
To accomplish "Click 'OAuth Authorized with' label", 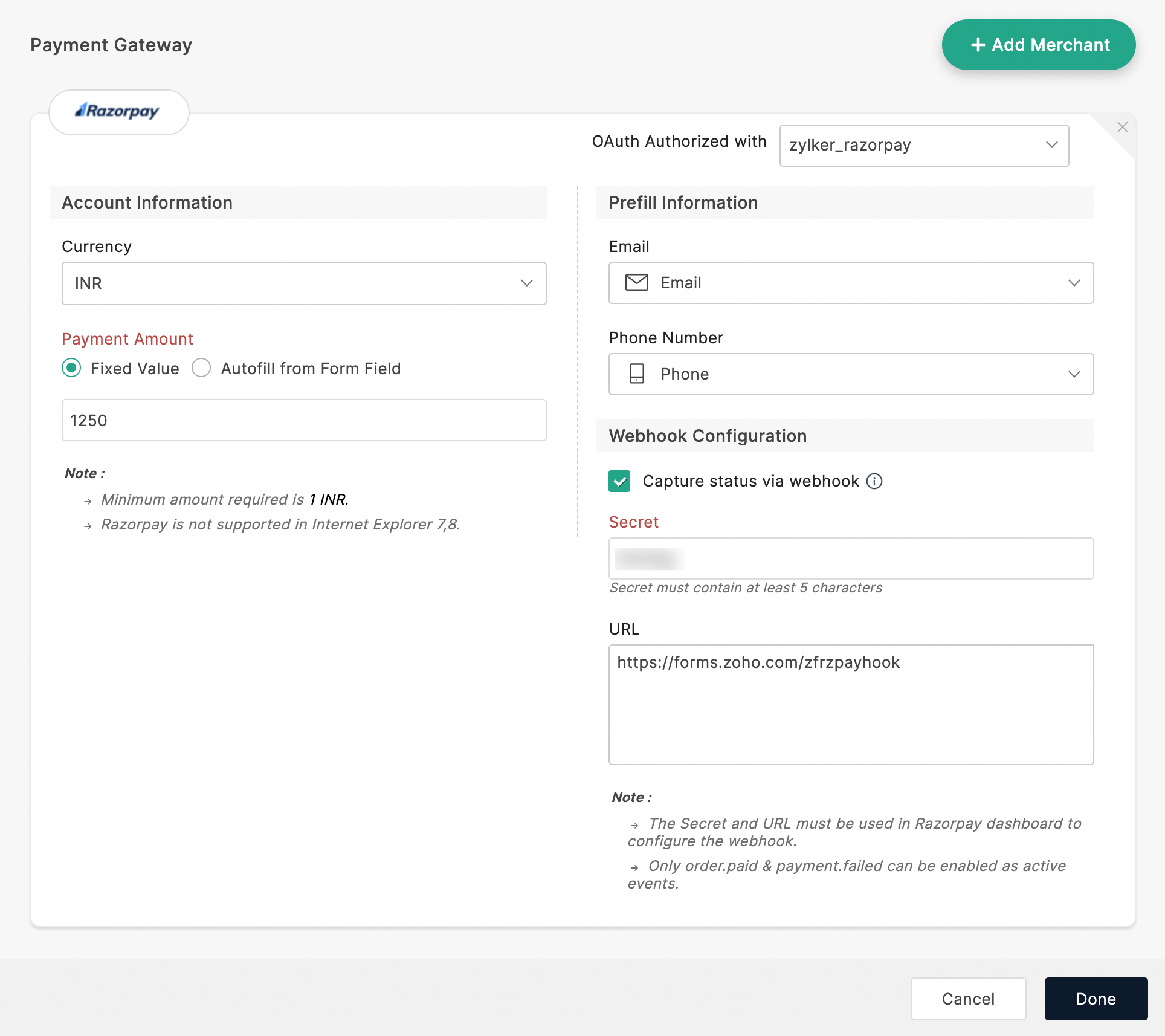I will click(x=679, y=141).
